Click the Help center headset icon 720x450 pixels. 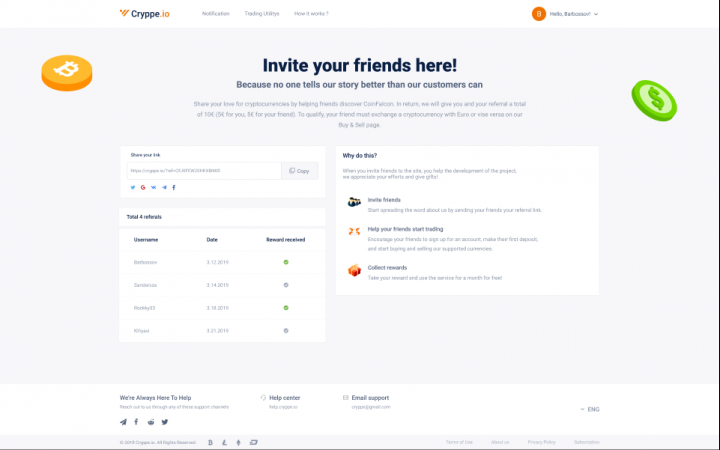click(x=264, y=398)
